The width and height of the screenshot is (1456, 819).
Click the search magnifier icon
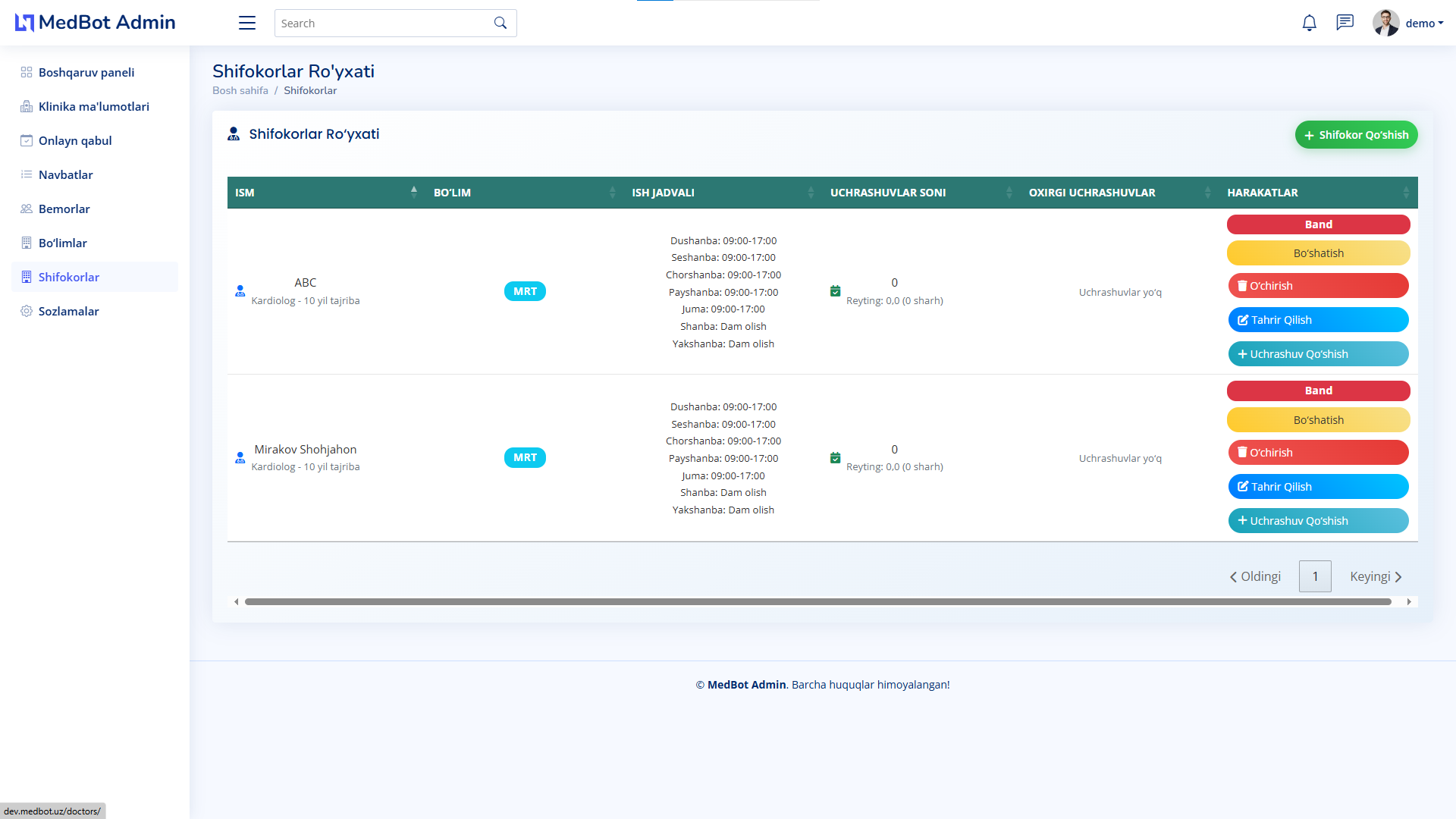coord(500,23)
